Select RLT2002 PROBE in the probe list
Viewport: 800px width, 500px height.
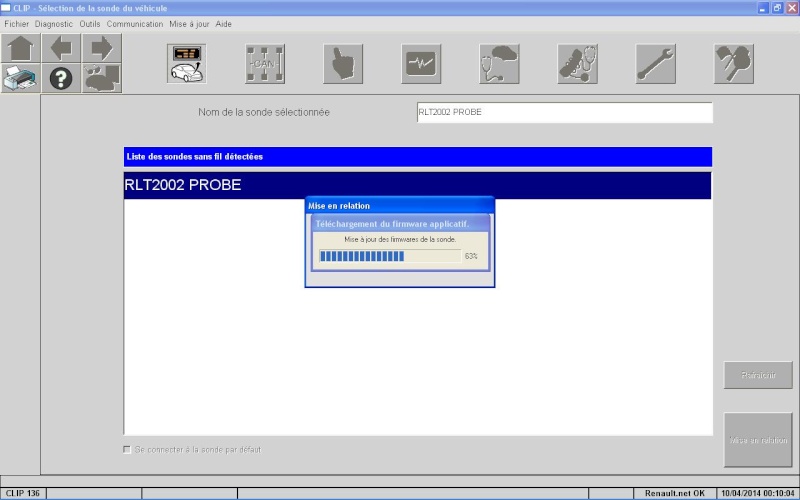pos(417,185)
